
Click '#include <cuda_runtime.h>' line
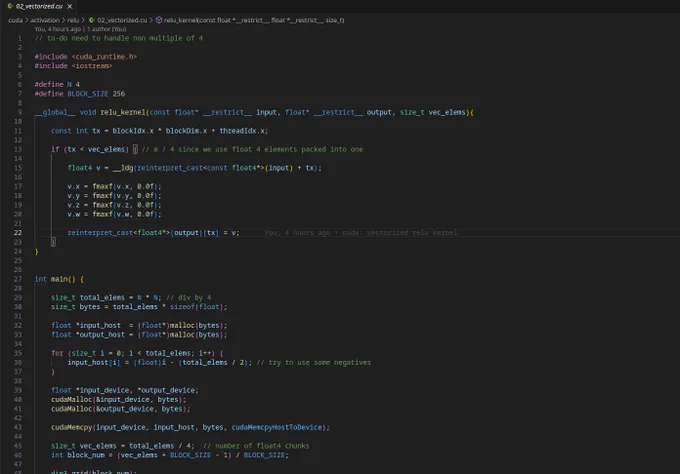point(86,57)
